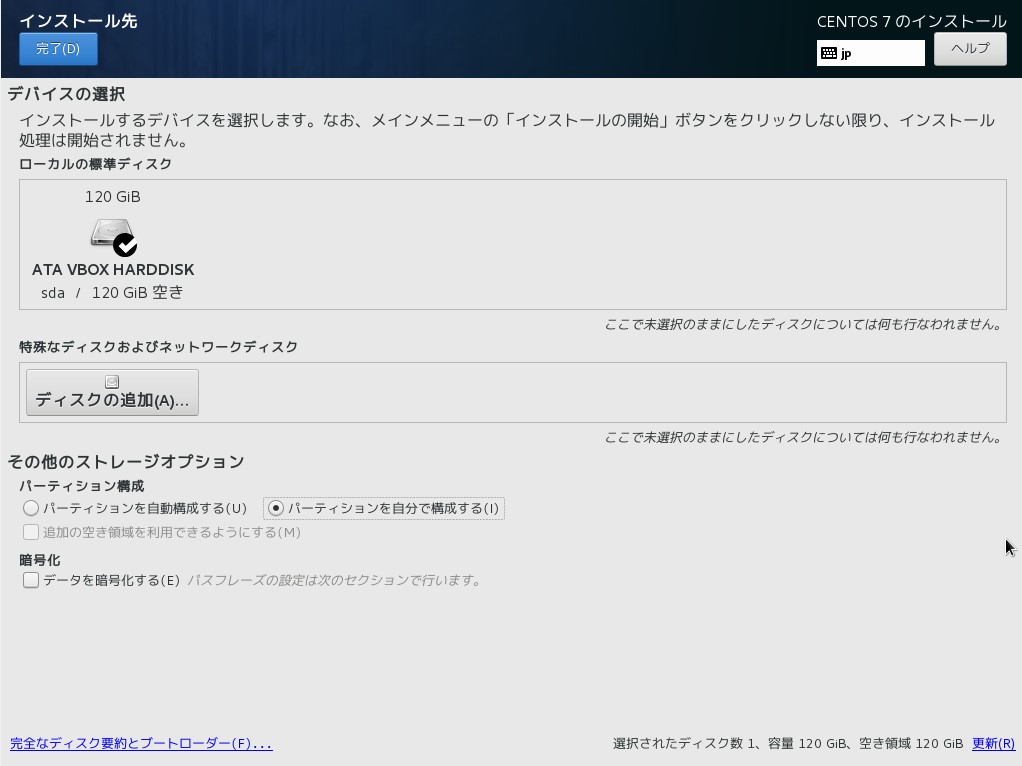Click the checkmark badge on the disk icon

[x=126, y=245]
